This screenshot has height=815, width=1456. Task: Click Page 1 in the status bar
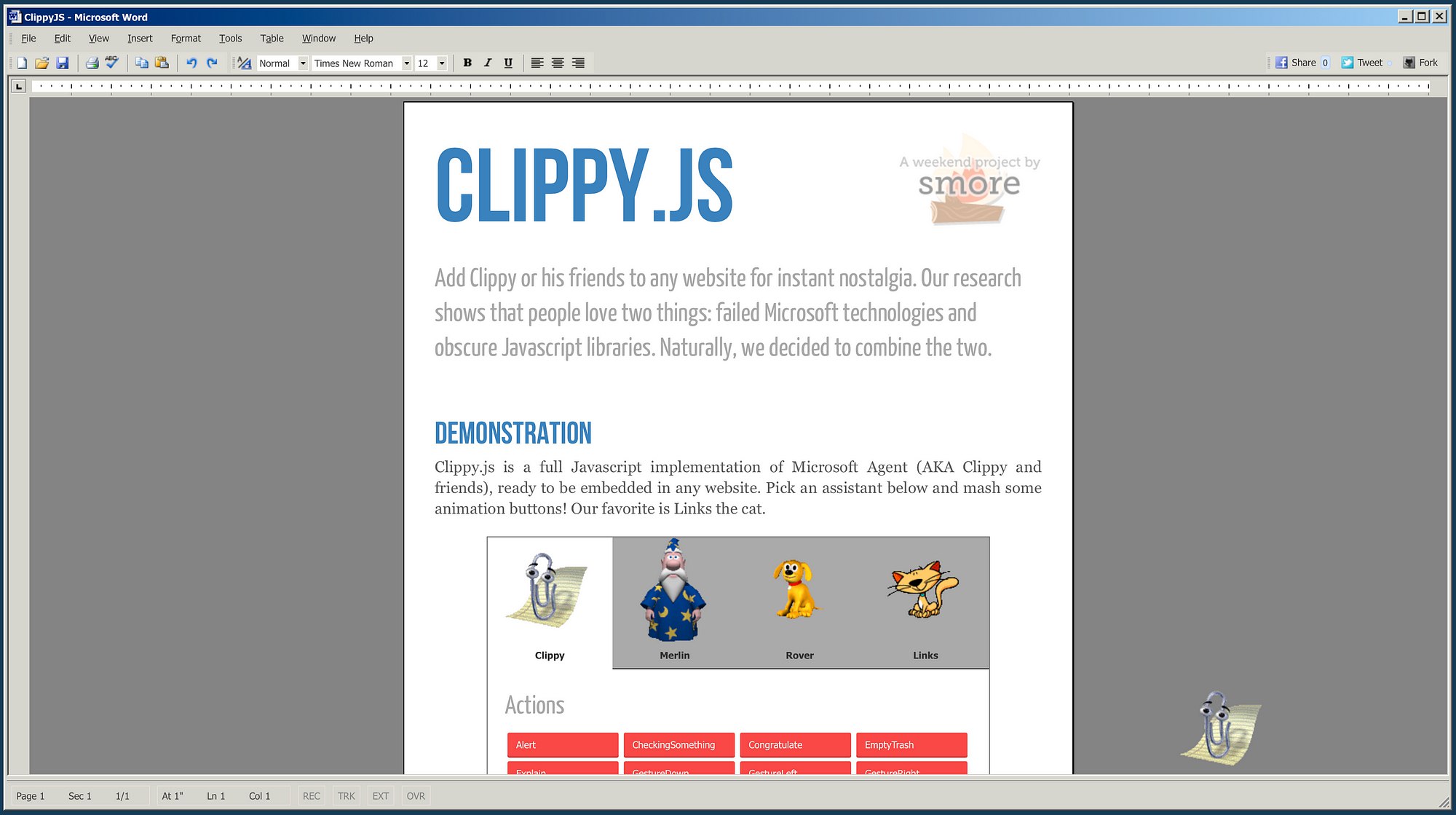tap(31, 796)
